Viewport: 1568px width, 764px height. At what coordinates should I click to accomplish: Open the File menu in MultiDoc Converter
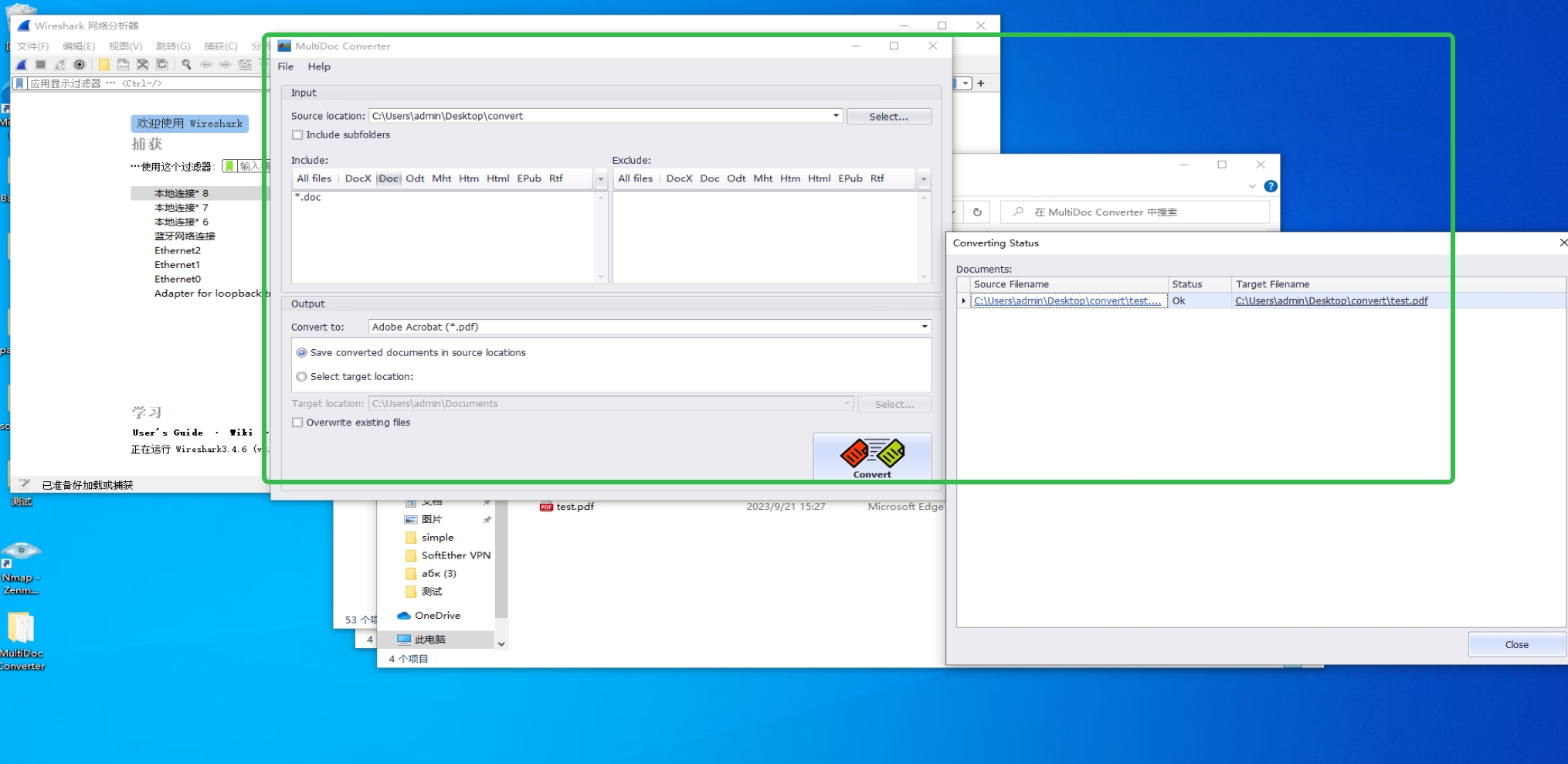(286, 66)
